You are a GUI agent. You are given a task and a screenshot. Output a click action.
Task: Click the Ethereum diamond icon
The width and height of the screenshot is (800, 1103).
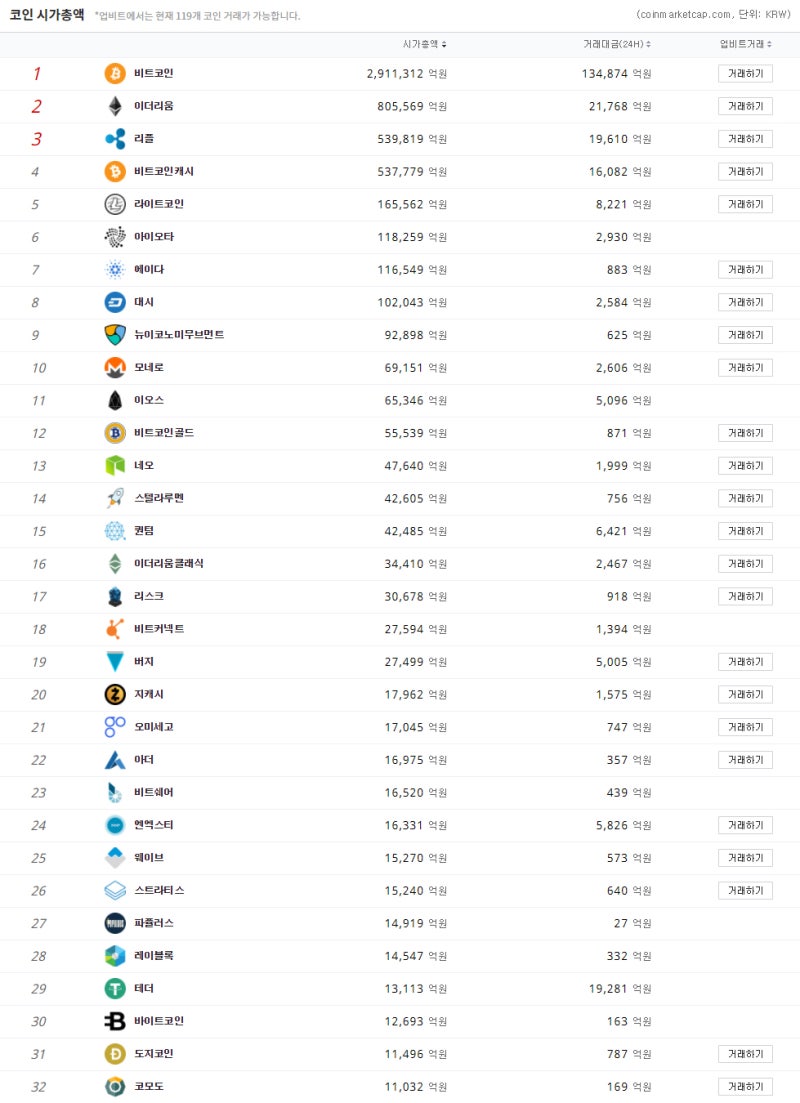115,106
